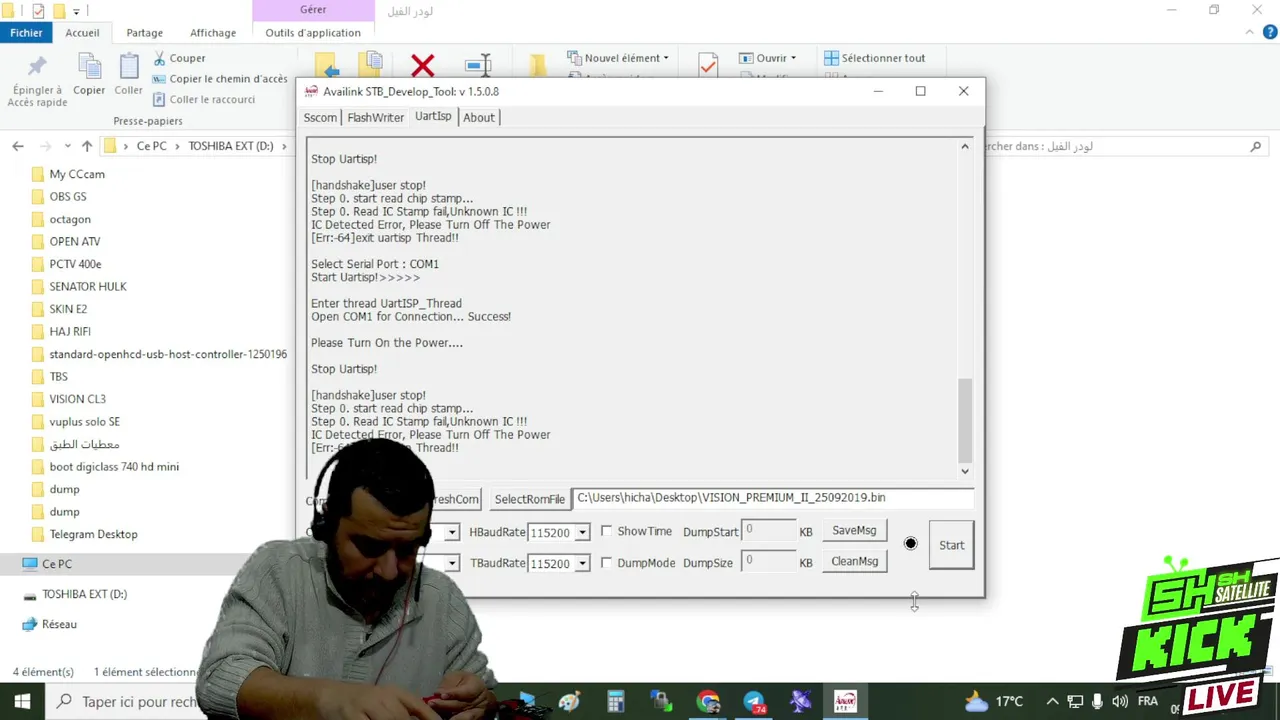Switch to the Partage ribbon tab

point(144,32)
